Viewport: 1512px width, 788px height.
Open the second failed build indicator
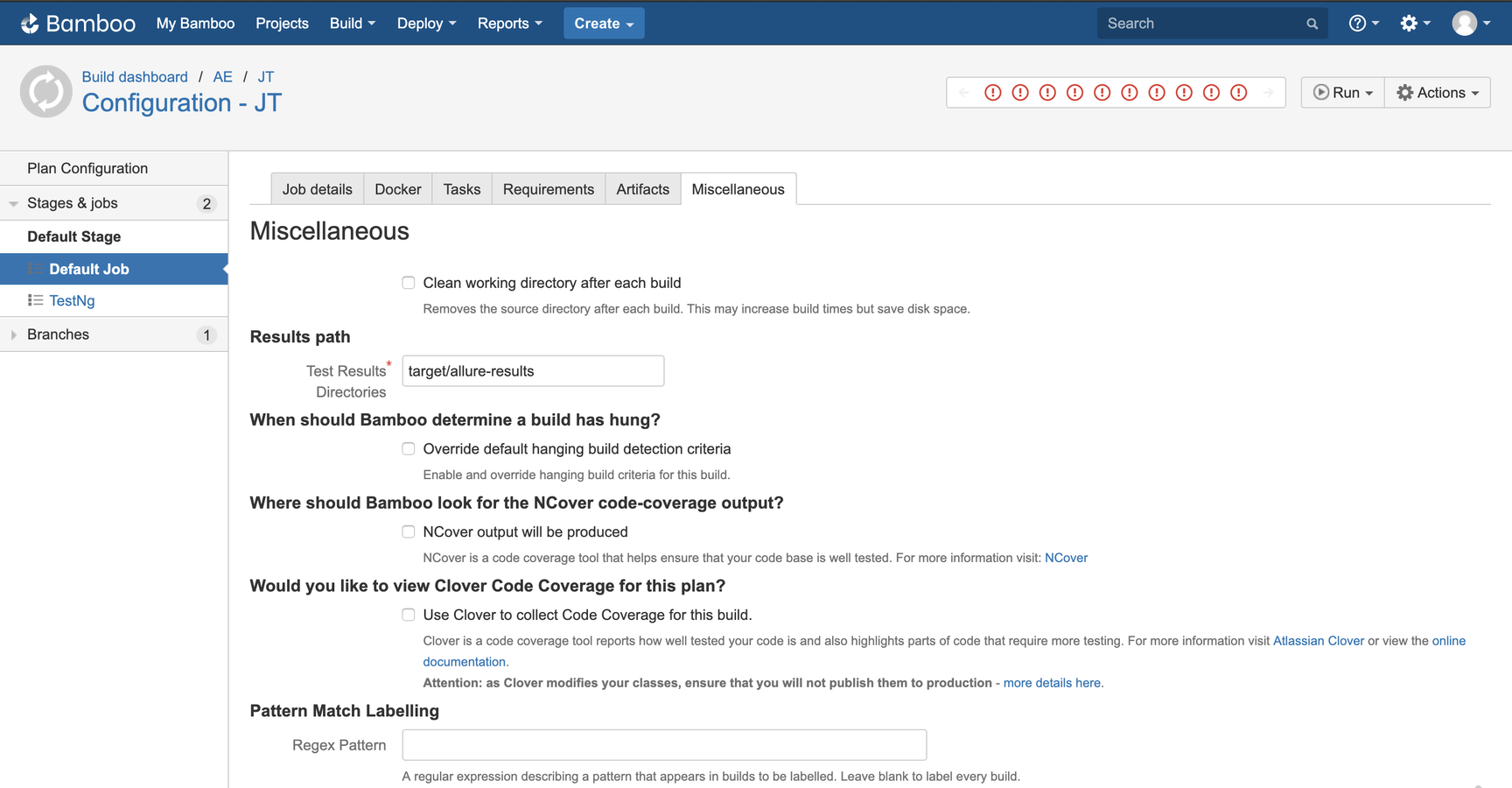(x=1020, y=93)
